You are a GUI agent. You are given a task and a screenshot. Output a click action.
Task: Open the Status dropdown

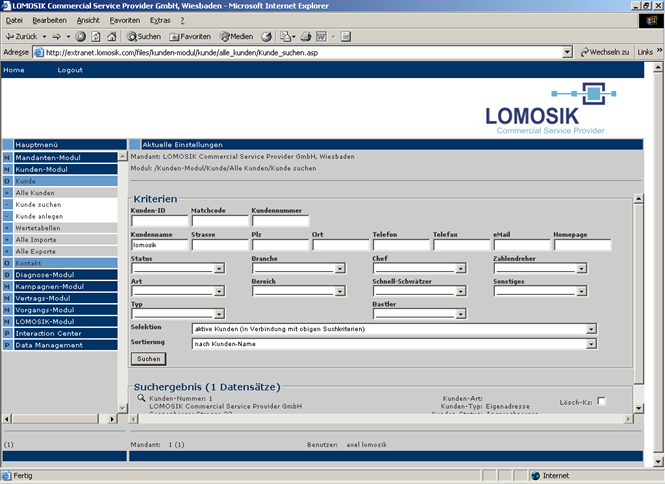tap(178, 268)
